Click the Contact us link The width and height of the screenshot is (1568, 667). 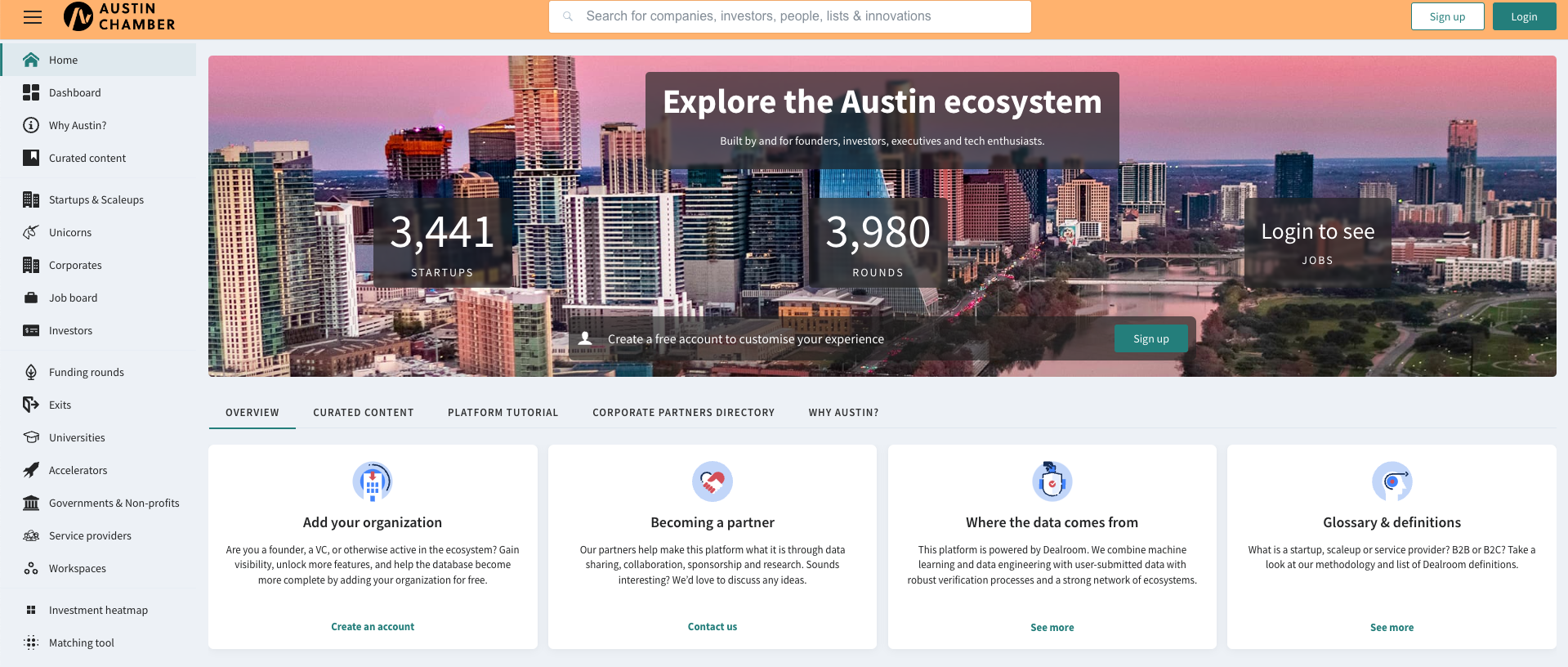pos(713,627)
